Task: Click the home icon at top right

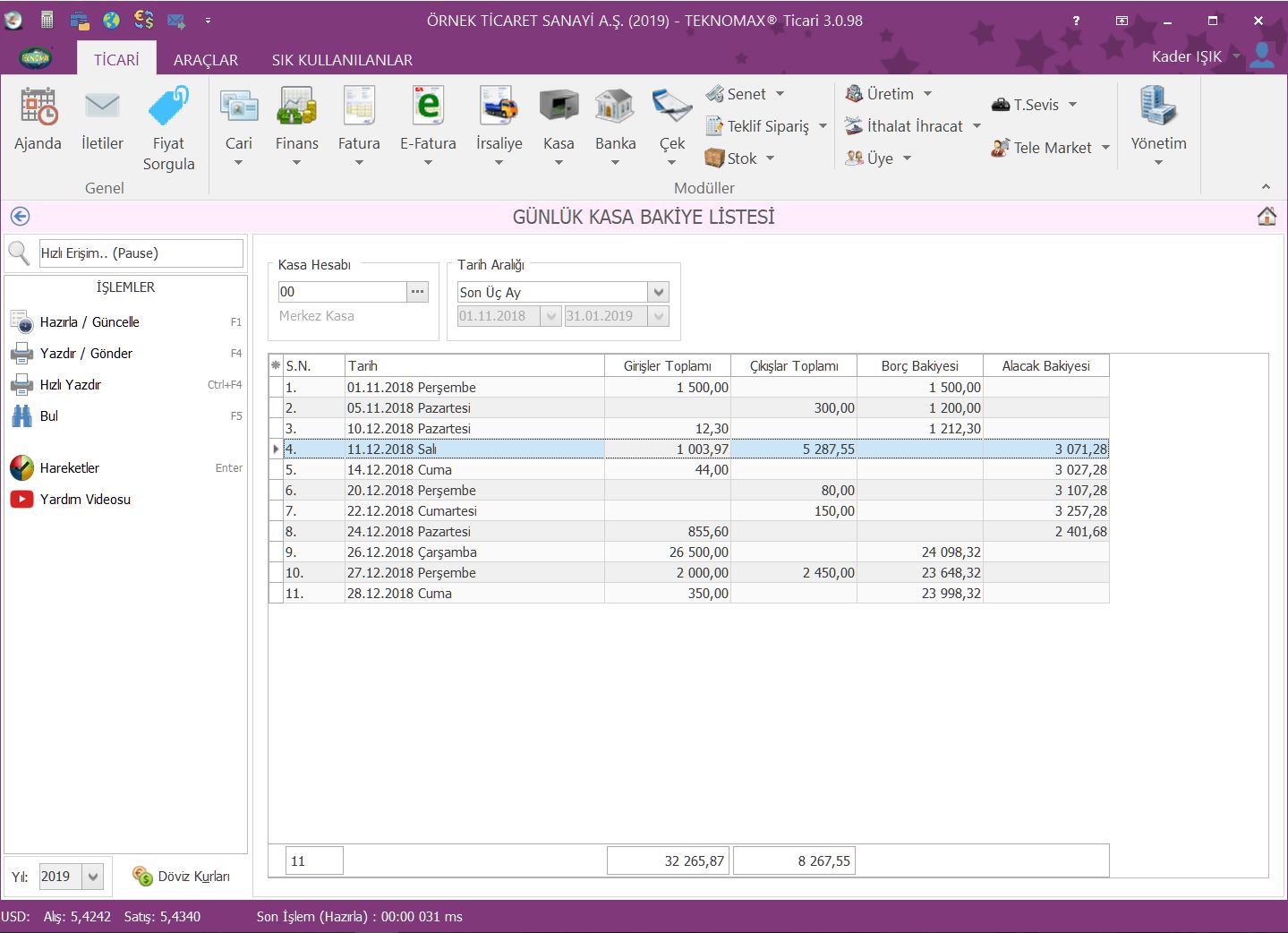Action: click(x=1266, y=217)
